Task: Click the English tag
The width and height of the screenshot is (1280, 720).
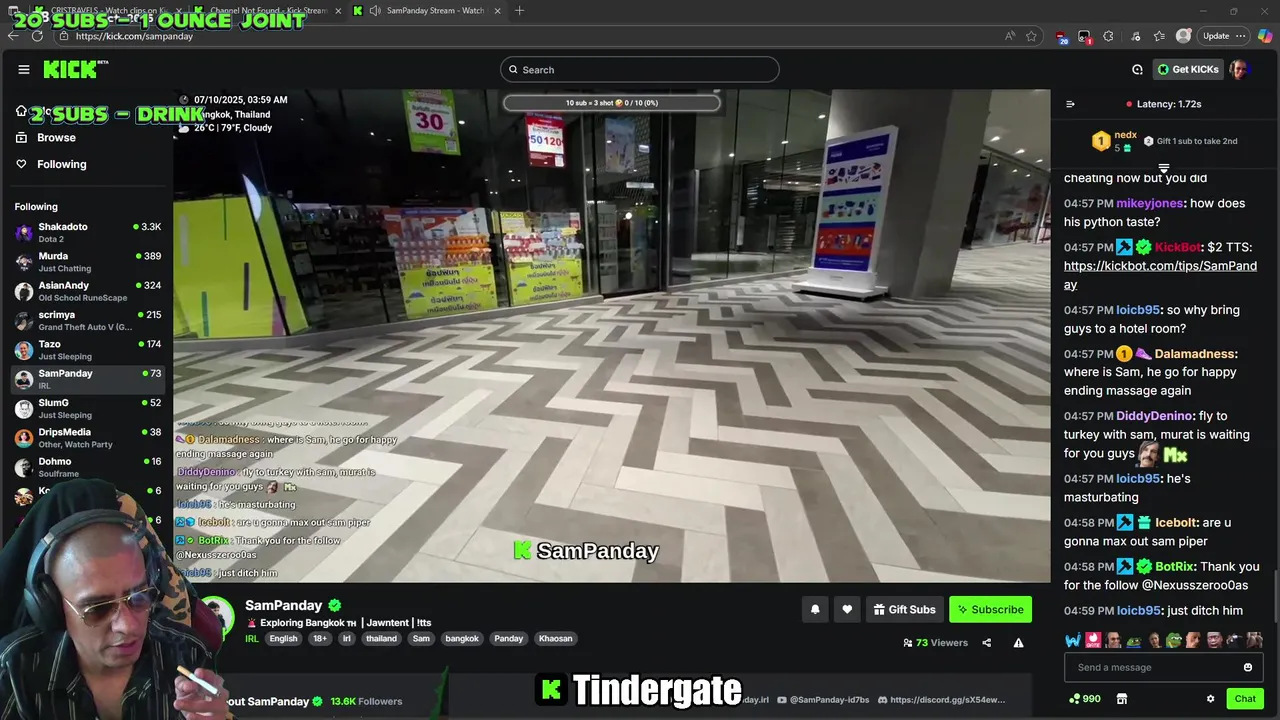Action: (x=283, y=638)
